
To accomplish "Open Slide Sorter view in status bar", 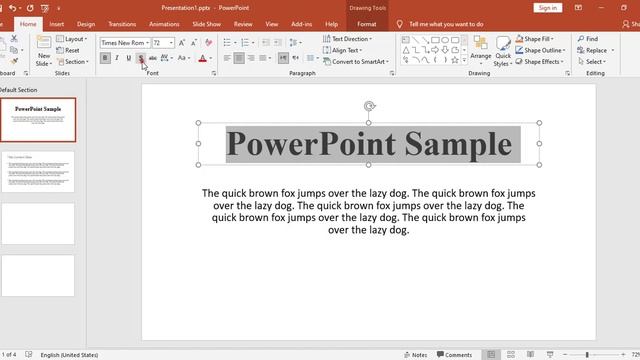I will 511,354.
